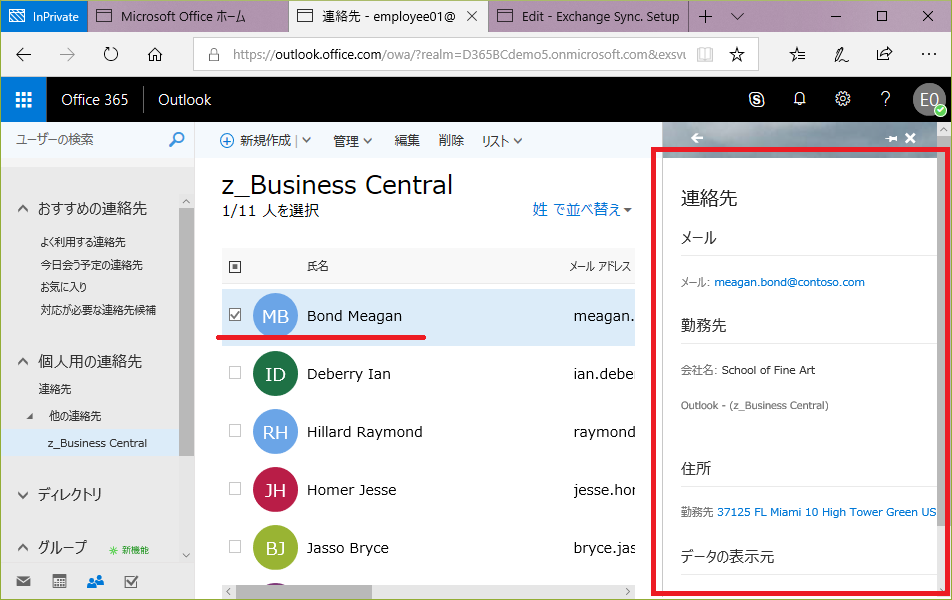952x600 pixels.
Task: Close the contact details pane
Action: click(910, 138)
